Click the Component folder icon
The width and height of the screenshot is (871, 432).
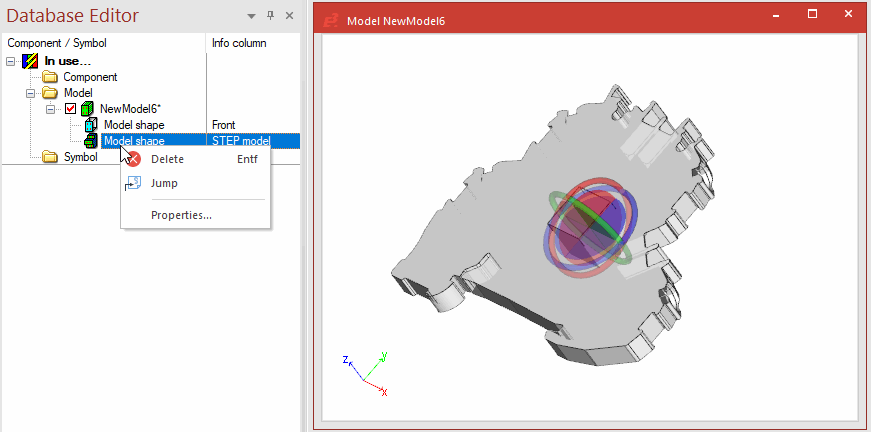(x=51, y=77)
